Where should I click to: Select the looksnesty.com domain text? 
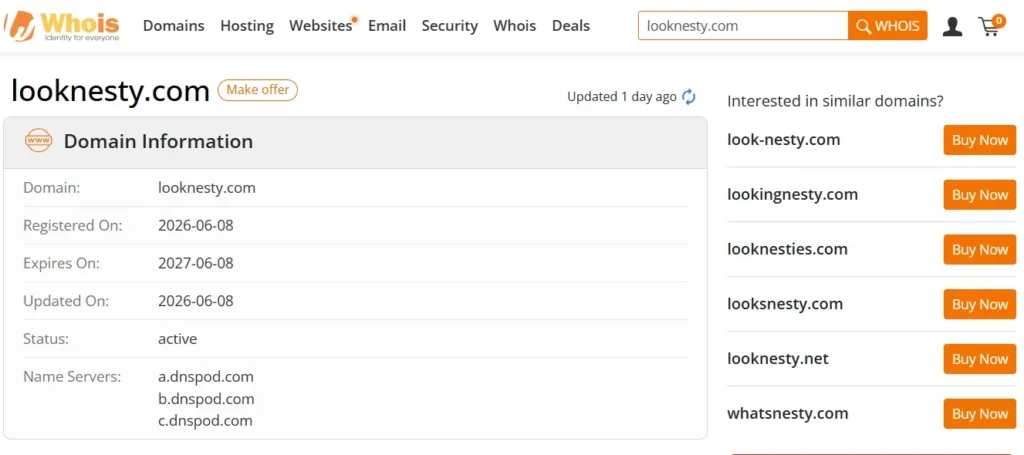[x=785, y=304]
